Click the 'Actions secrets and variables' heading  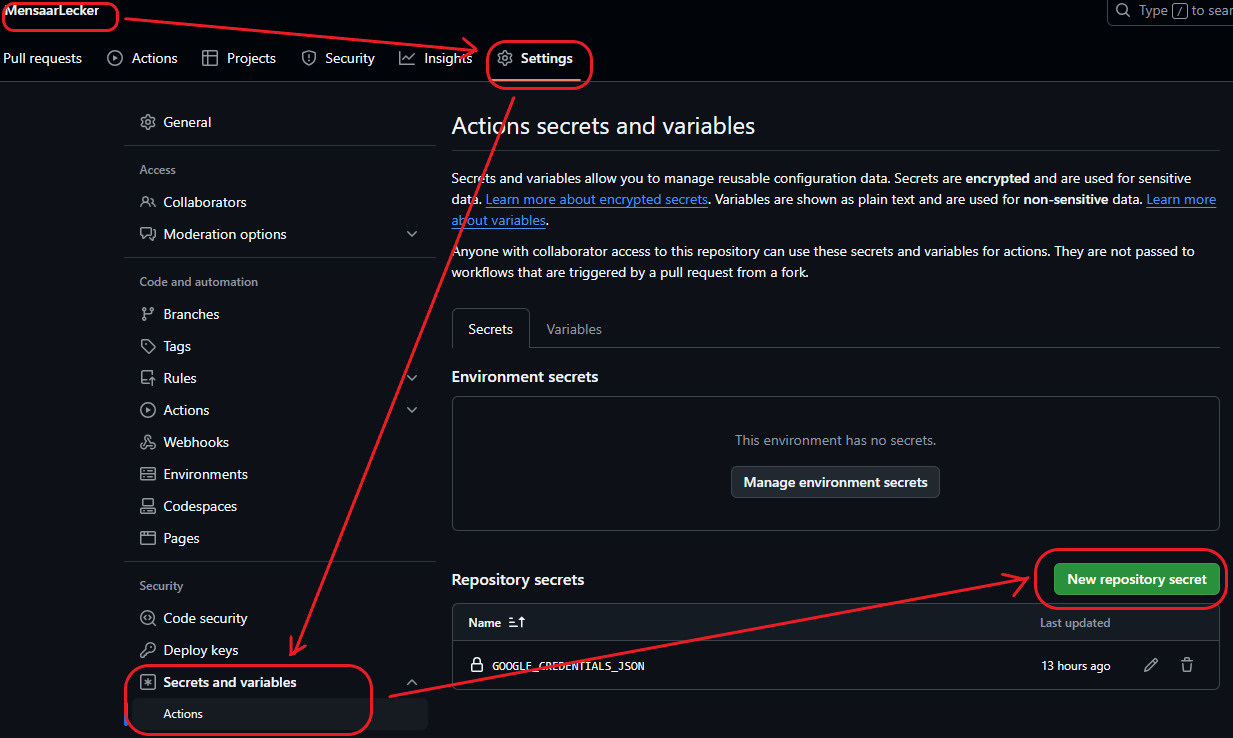[603, 126]
